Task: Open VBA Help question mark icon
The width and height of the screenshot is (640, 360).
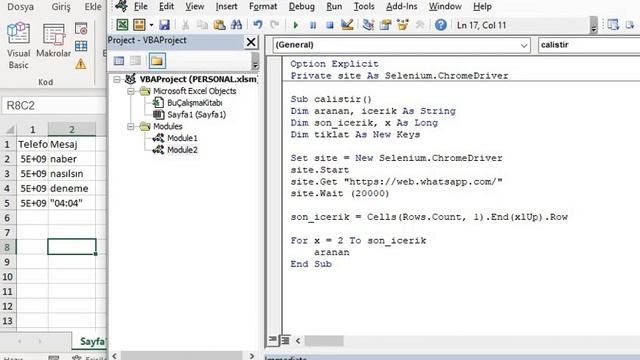Action: (440, 25)
